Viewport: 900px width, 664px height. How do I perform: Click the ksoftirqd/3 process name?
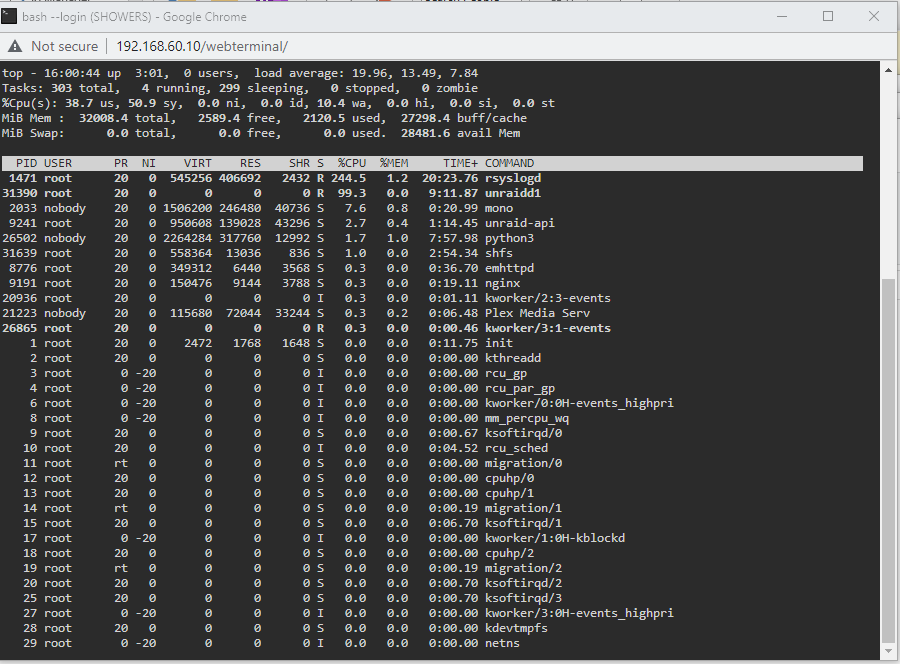[x=523, y=598]
